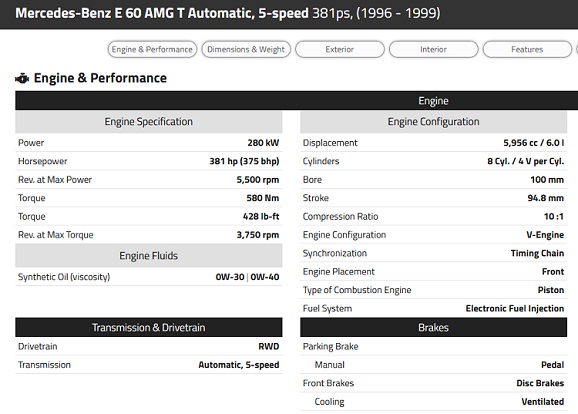Click the Front Brakes label

328,383
